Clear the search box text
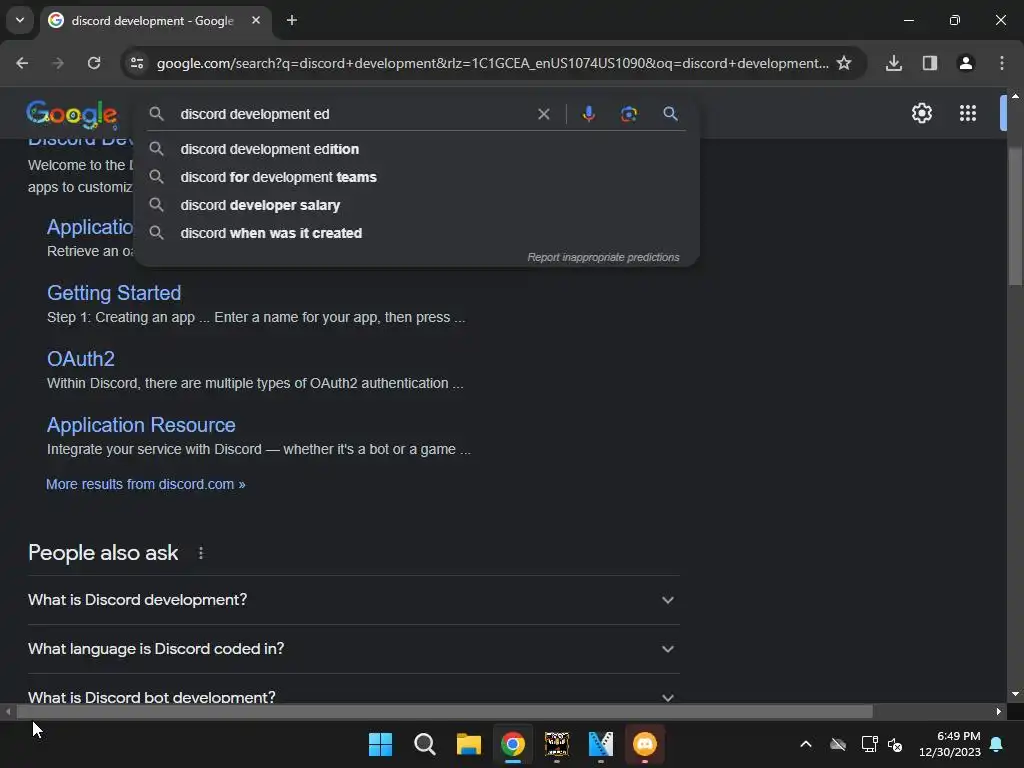The image size is (1024, 768). point(543,114)
